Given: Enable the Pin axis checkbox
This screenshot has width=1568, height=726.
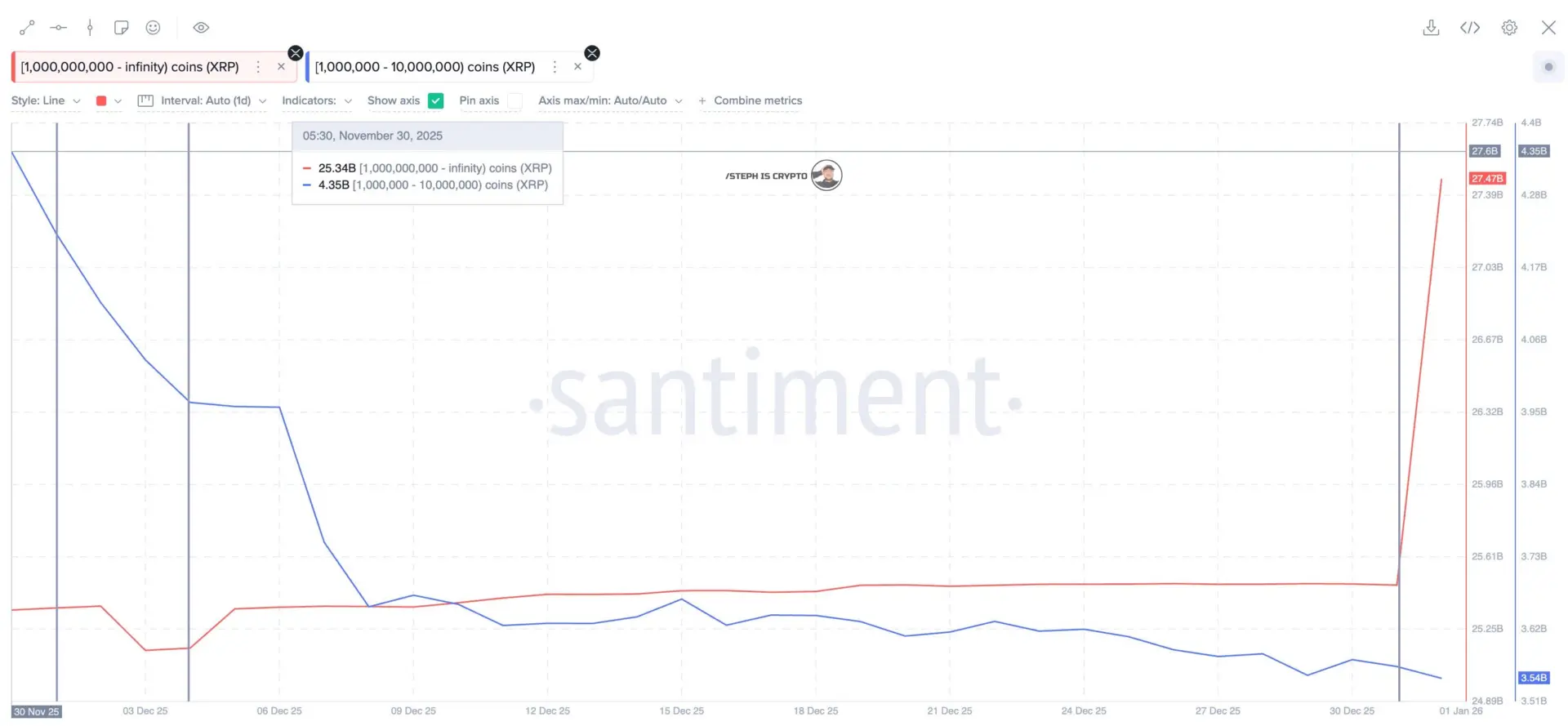Looking at the screenshot, I should click(x=514, y=100).
